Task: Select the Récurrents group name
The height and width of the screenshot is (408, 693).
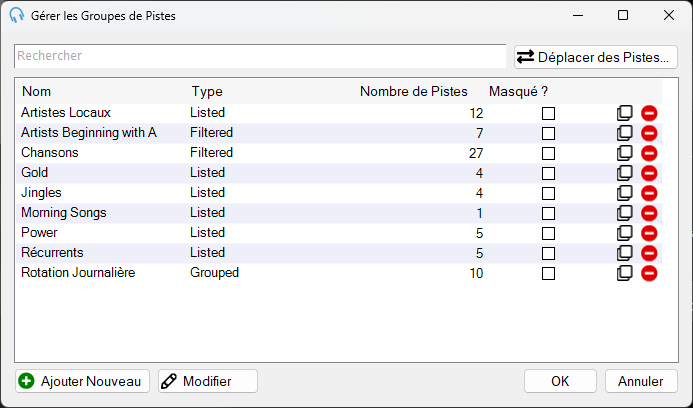Action: pyautogui.click(x=52, y=252)
